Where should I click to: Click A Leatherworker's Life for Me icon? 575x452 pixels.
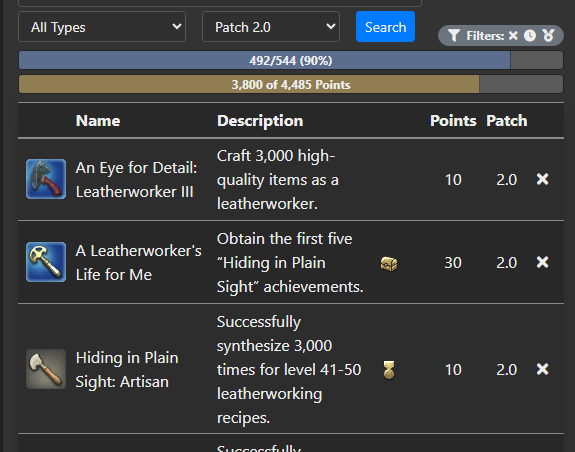(x=46, y=262)
